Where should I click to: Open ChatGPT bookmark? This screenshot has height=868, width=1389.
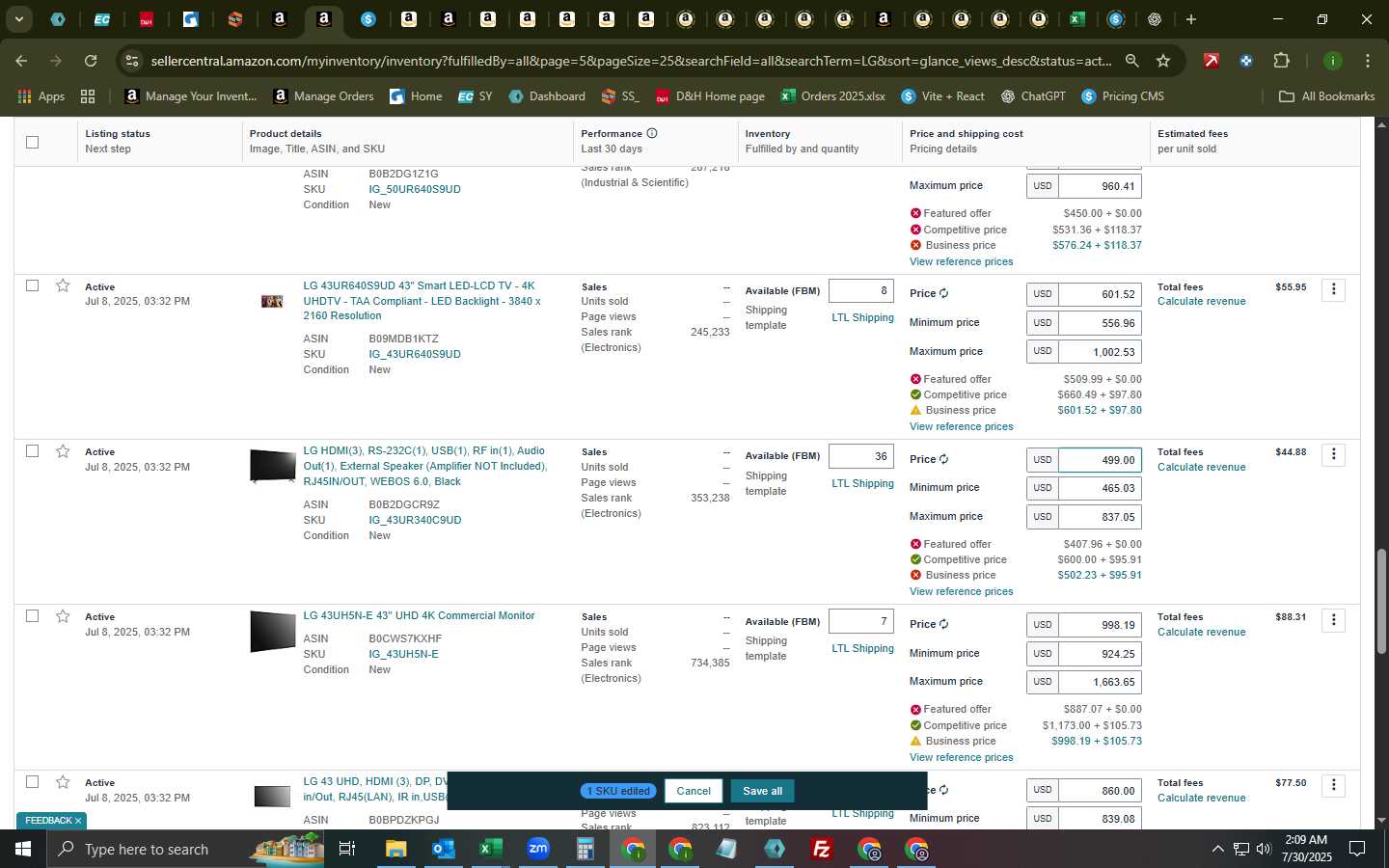point(1033,96)
